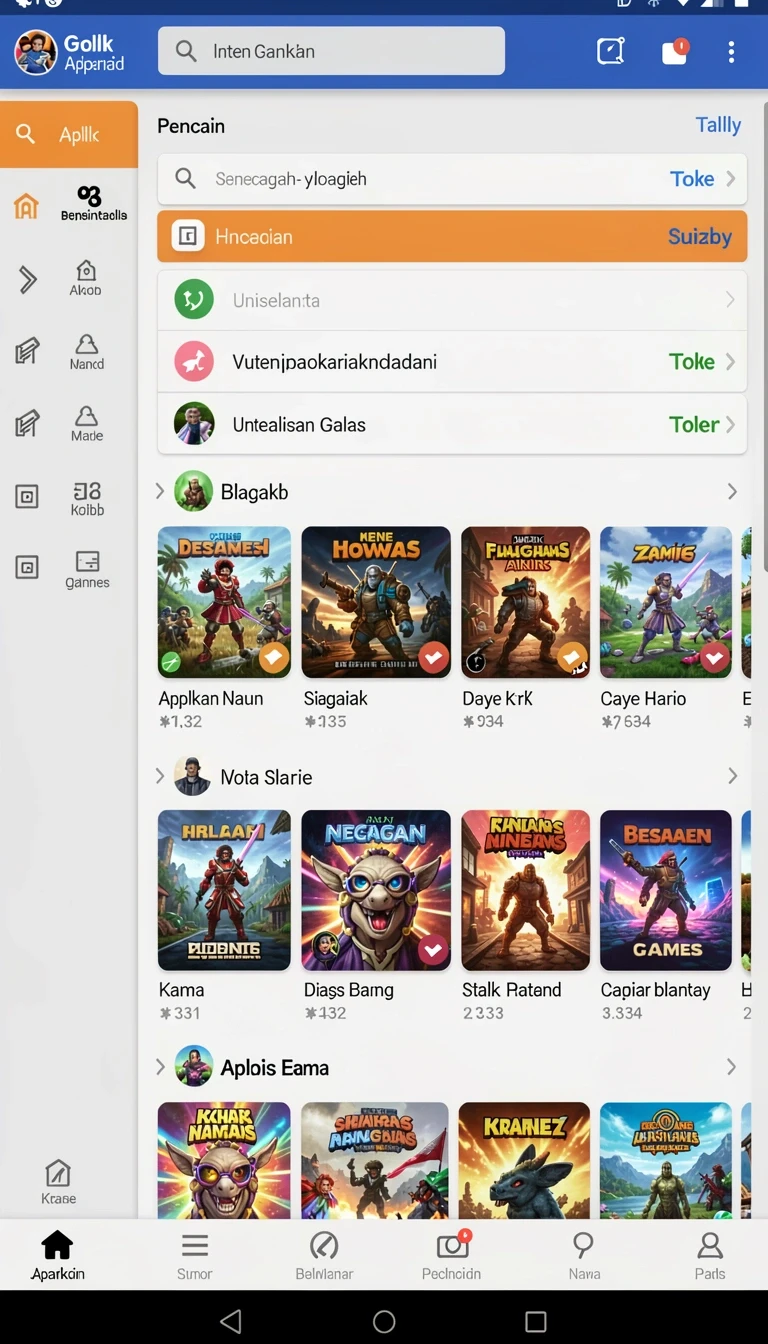768x1344 pixels.
Task: Expand the Untealisan Galas row chevron
Action: click(x=731, y=424)
